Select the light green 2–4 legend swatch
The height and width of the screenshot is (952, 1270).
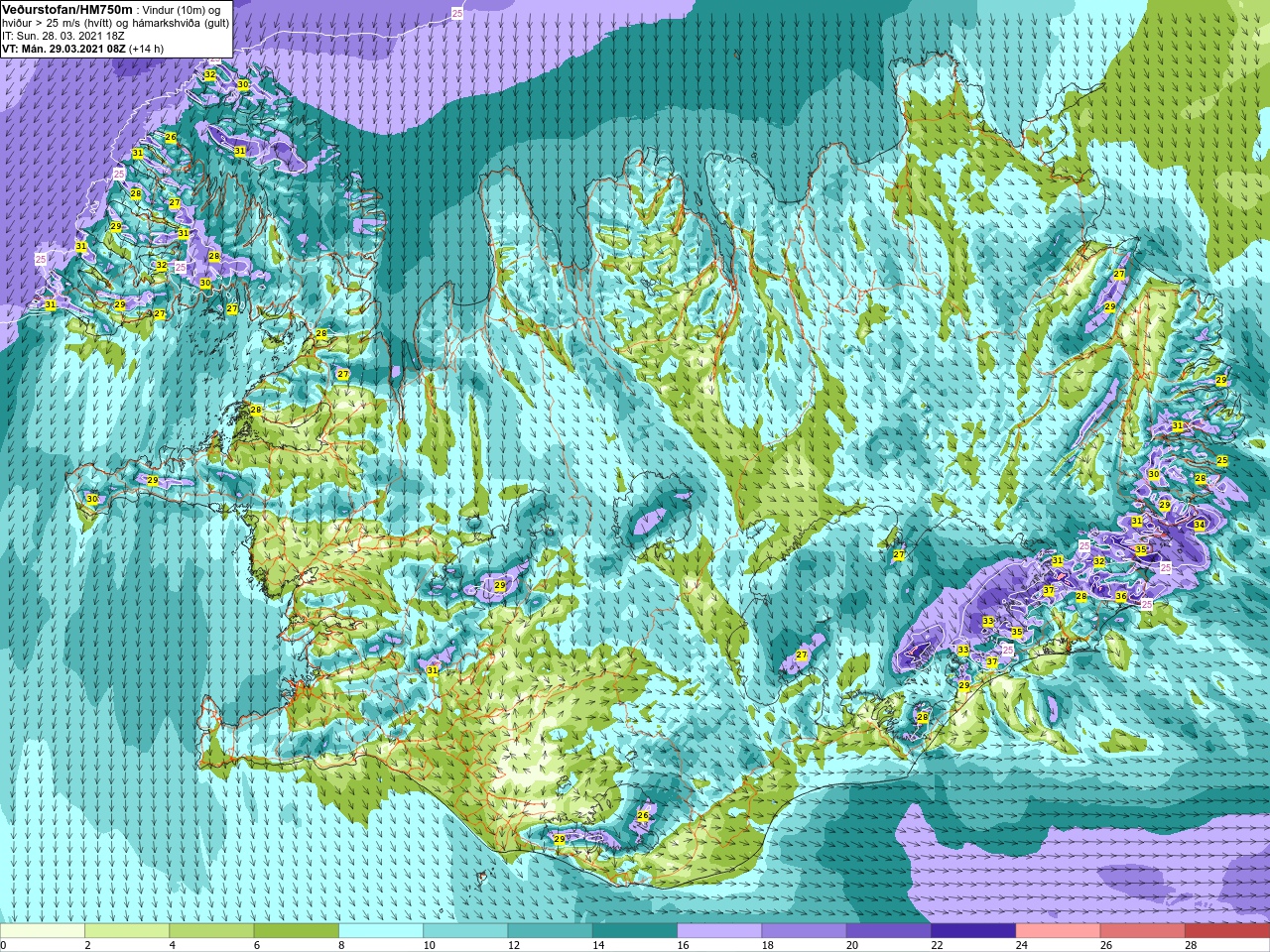click(x=127, y=930)
